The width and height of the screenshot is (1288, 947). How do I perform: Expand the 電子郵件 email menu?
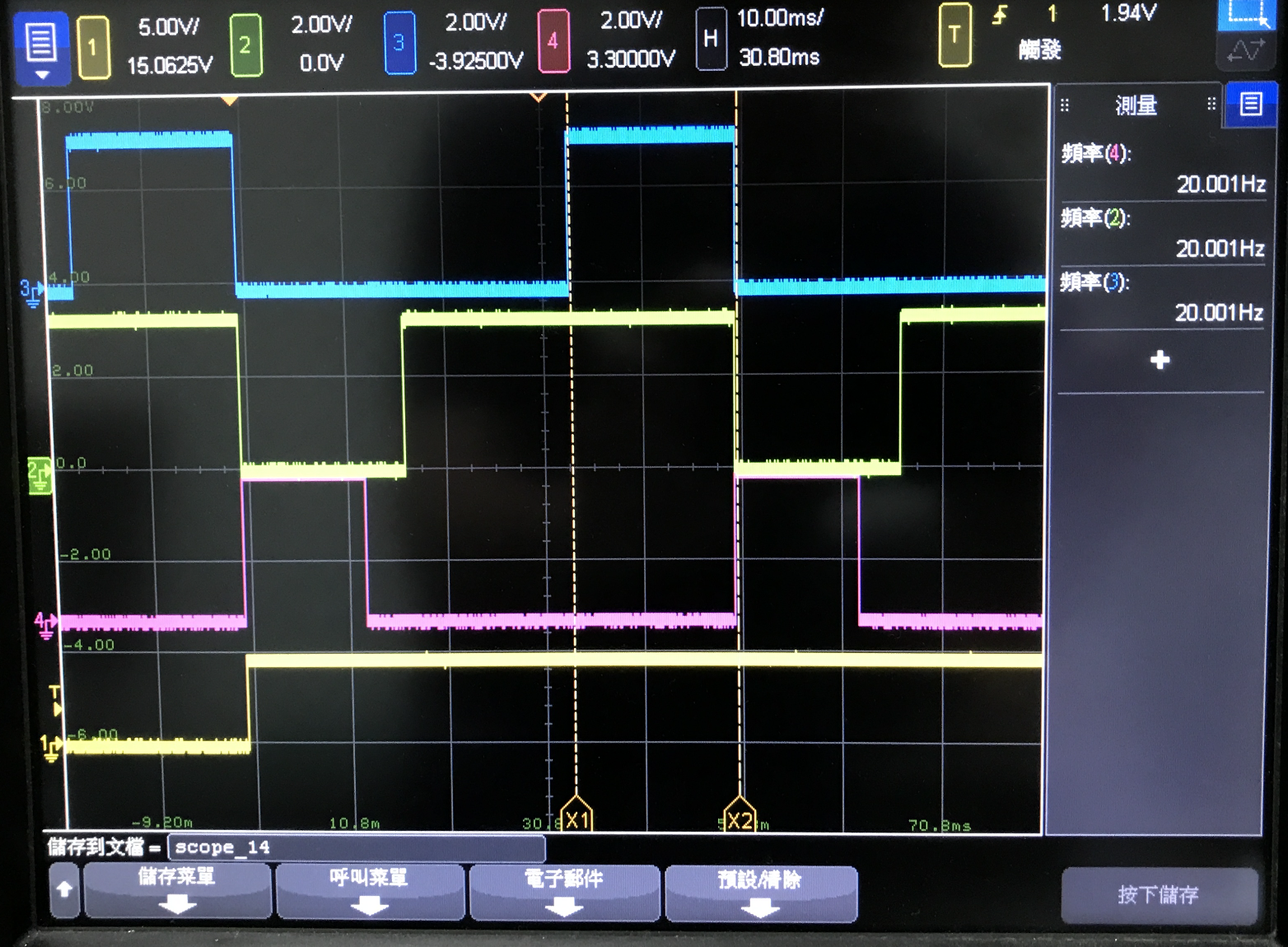(x=564, y=892)
